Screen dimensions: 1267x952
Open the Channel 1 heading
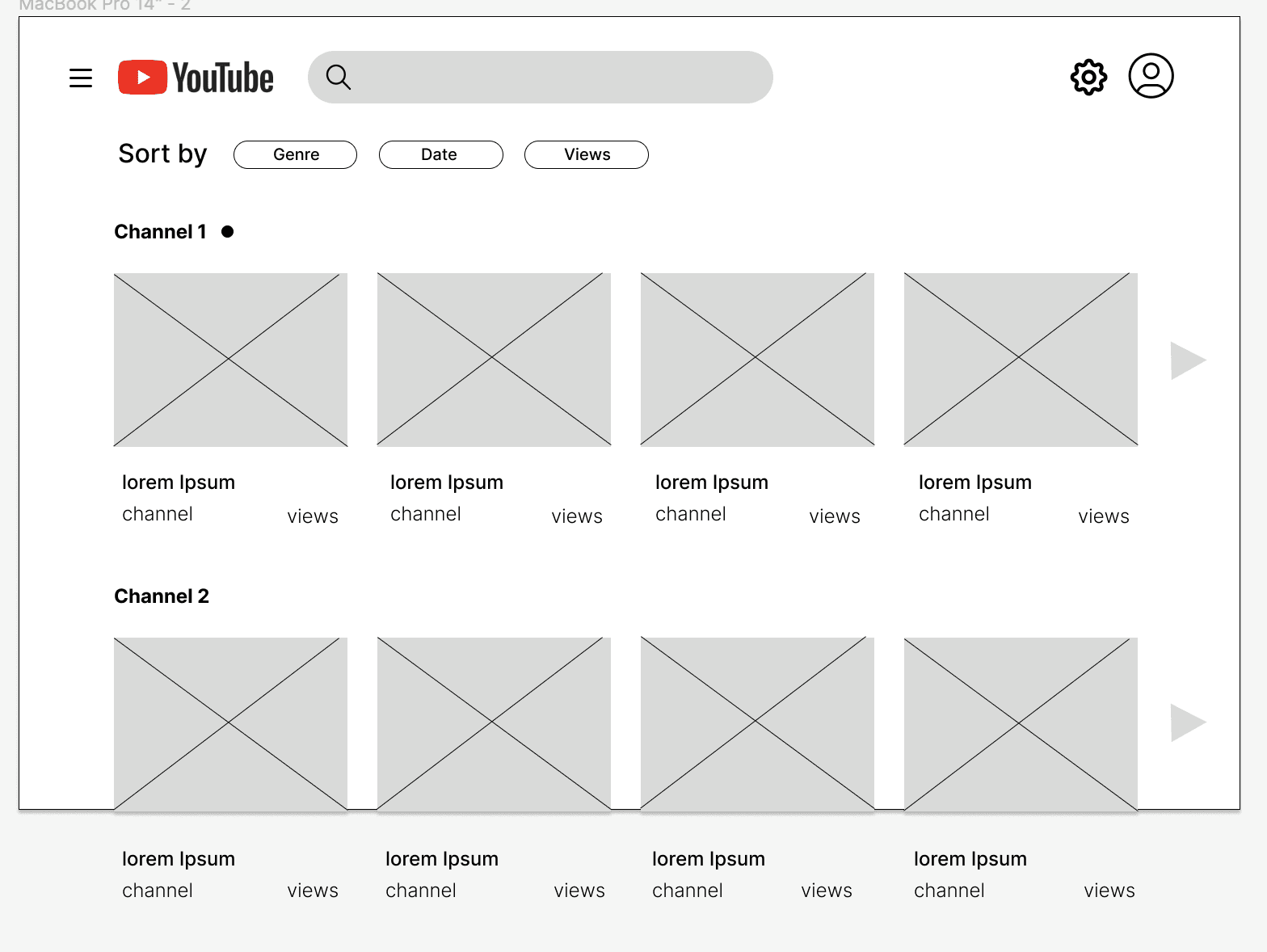tap(160, 232)
